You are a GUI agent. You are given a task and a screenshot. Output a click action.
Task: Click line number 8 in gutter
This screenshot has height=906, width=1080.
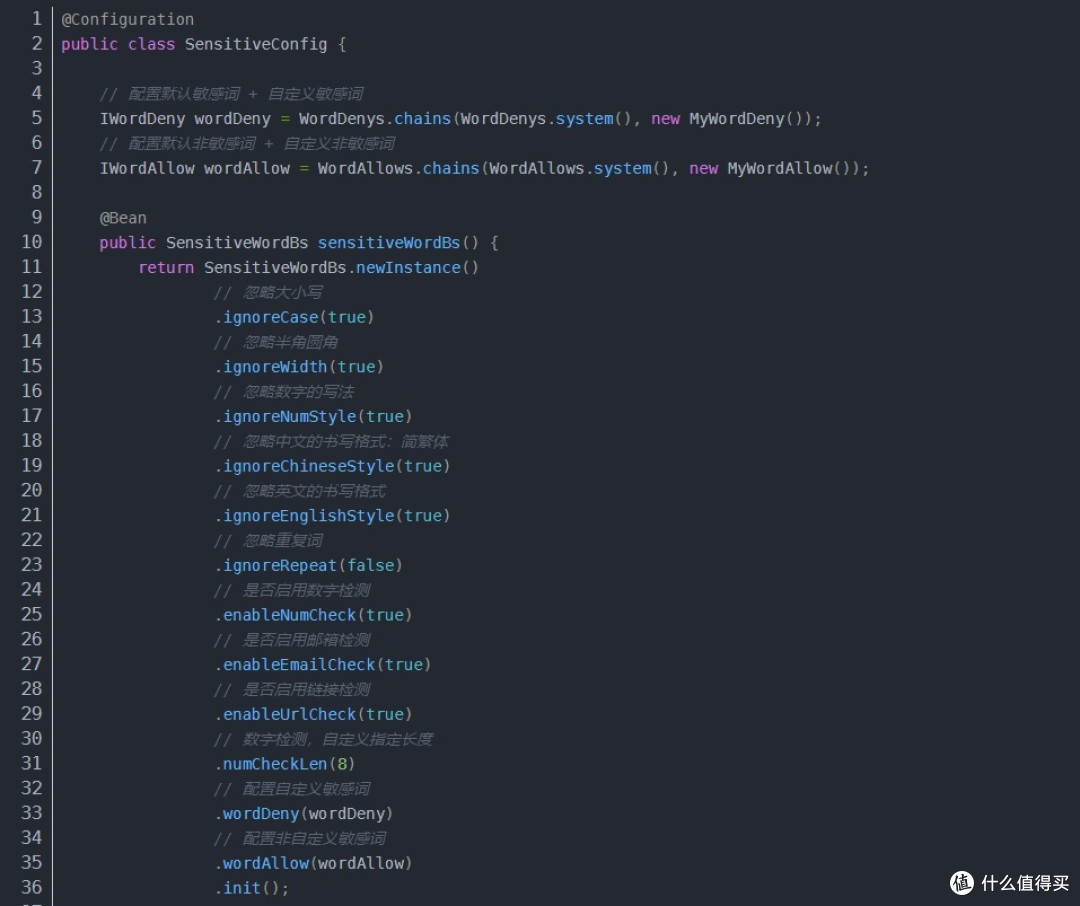(37, 192)
